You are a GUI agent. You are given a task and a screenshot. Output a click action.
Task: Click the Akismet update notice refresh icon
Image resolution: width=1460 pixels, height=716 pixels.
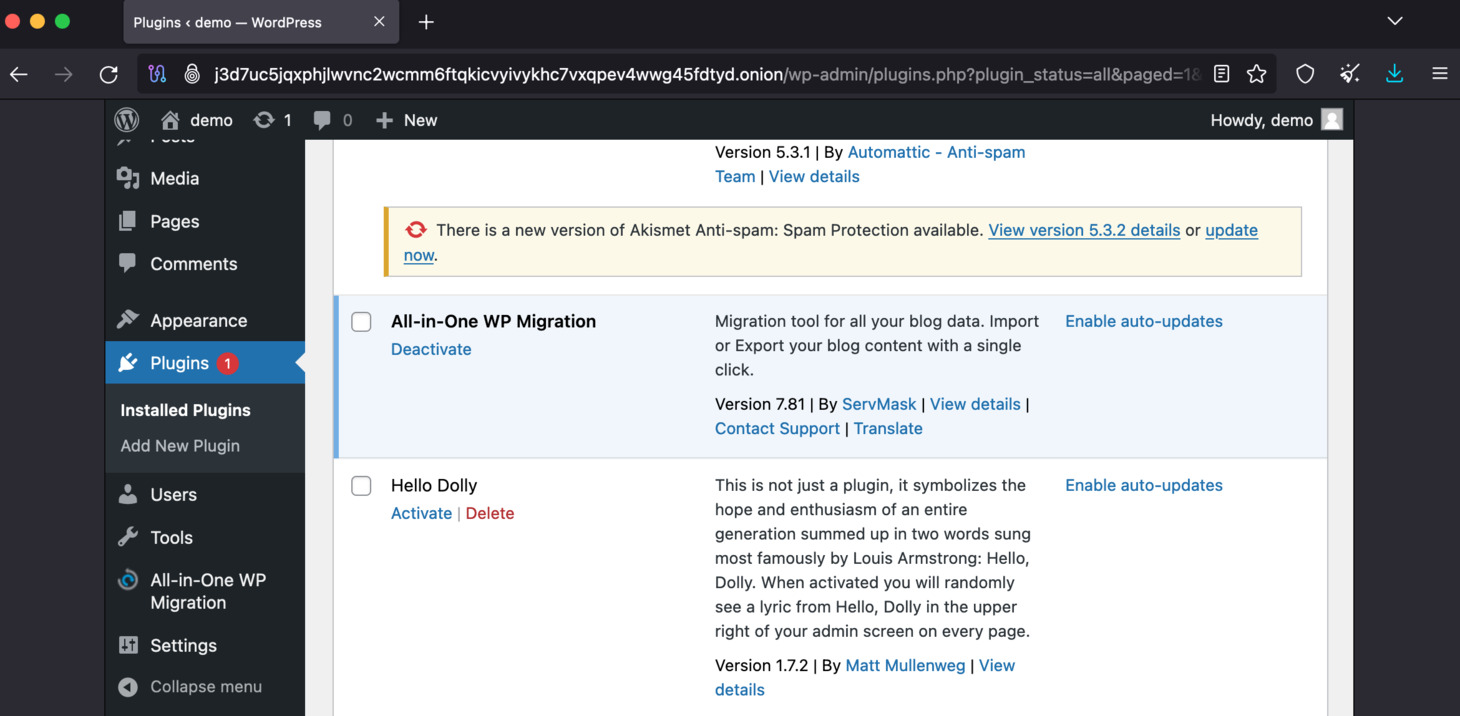coord(415,230)
